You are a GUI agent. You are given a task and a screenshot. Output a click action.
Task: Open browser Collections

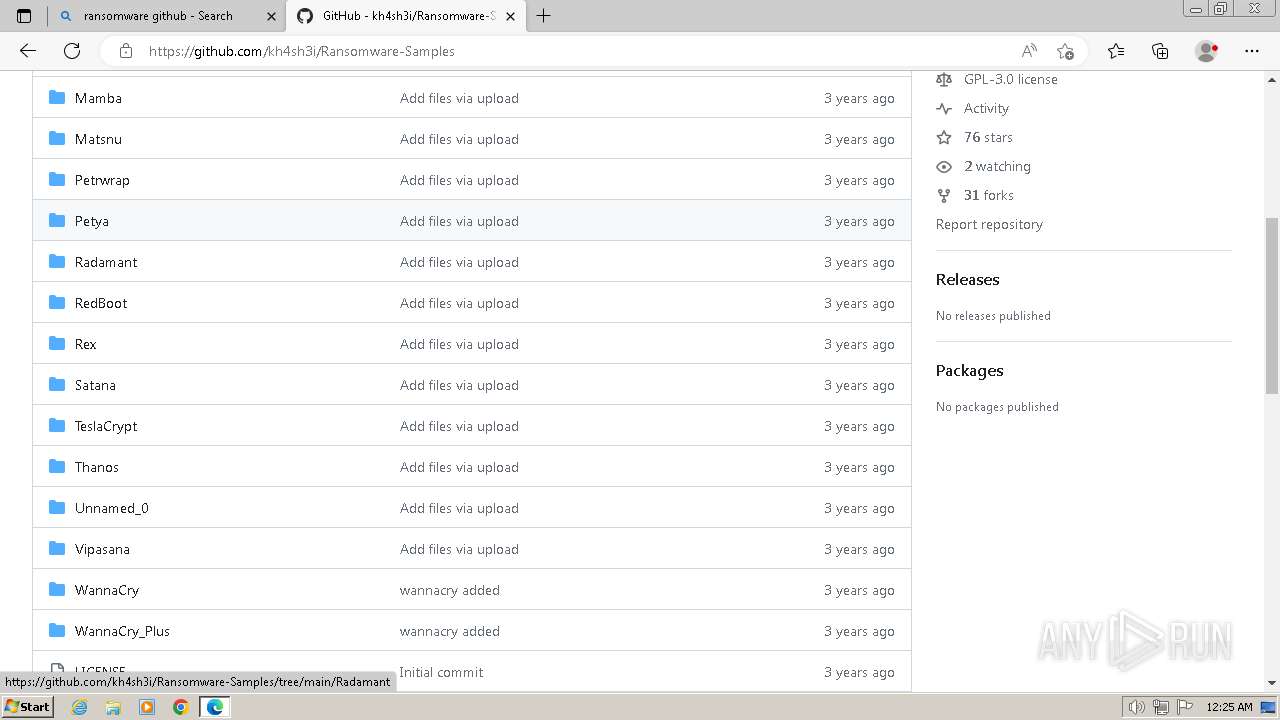1160,51
